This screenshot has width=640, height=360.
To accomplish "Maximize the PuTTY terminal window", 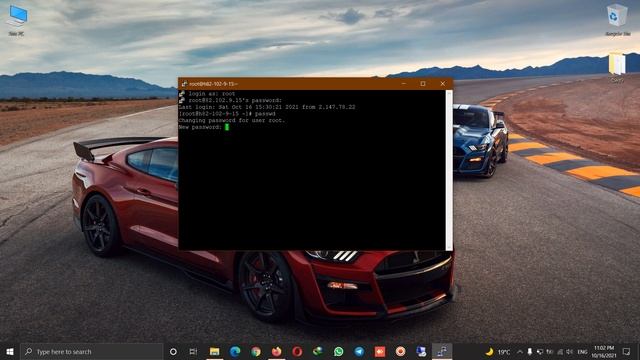I will pyautogui.click(x=423, y=84).
